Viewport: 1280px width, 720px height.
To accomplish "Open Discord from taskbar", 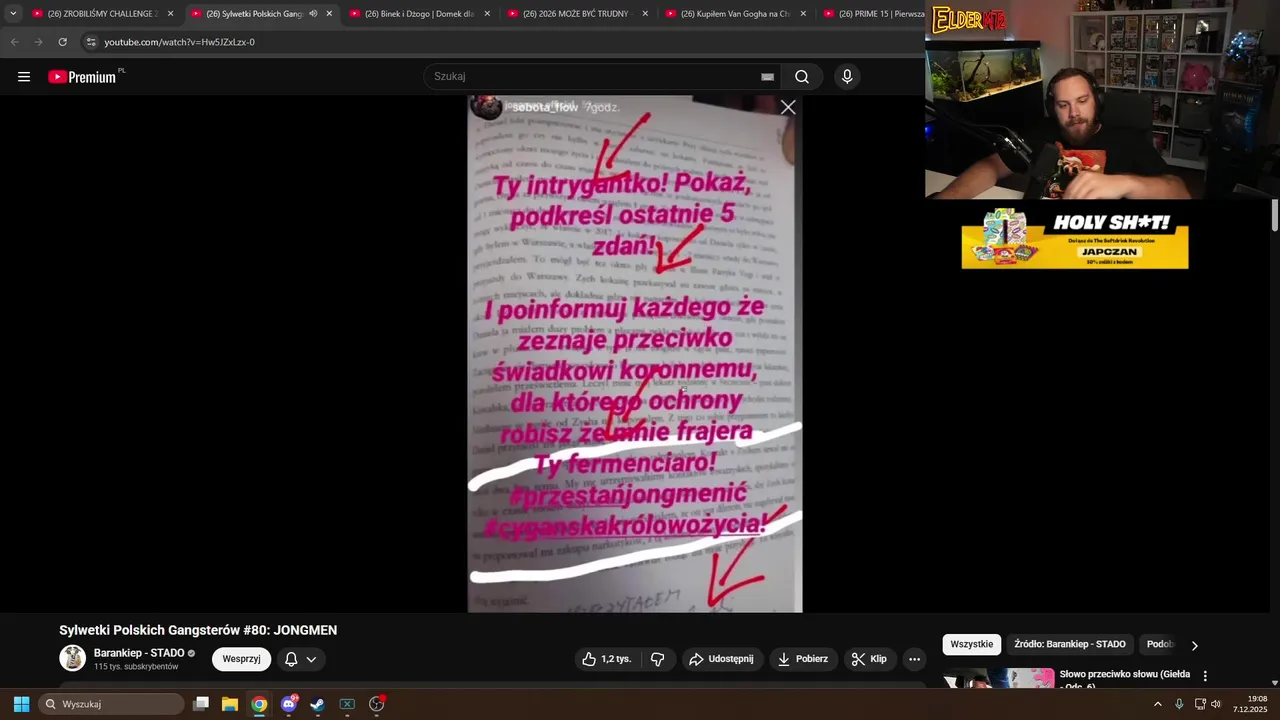I will coord(289,704).
